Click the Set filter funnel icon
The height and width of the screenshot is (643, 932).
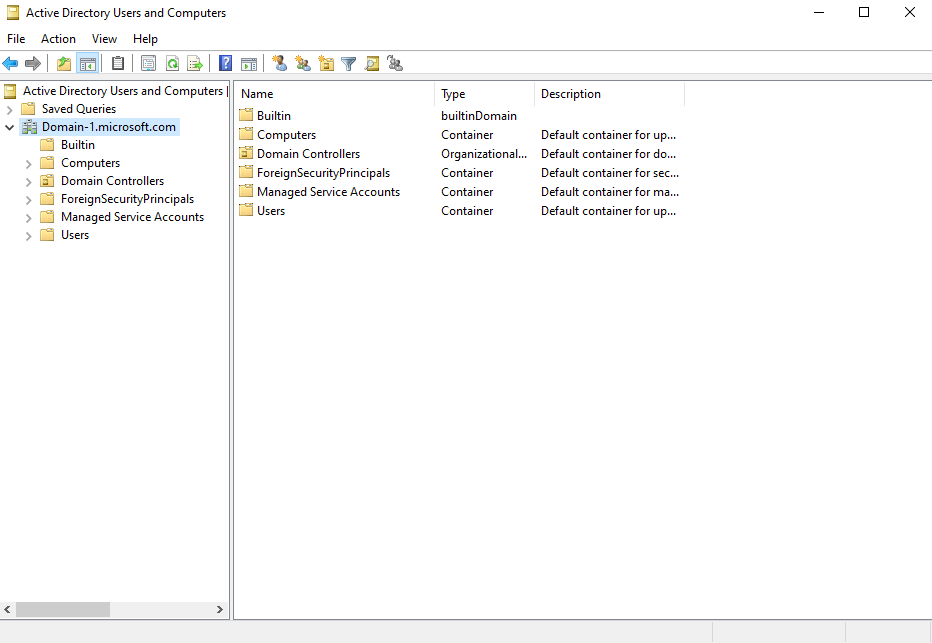349,63
